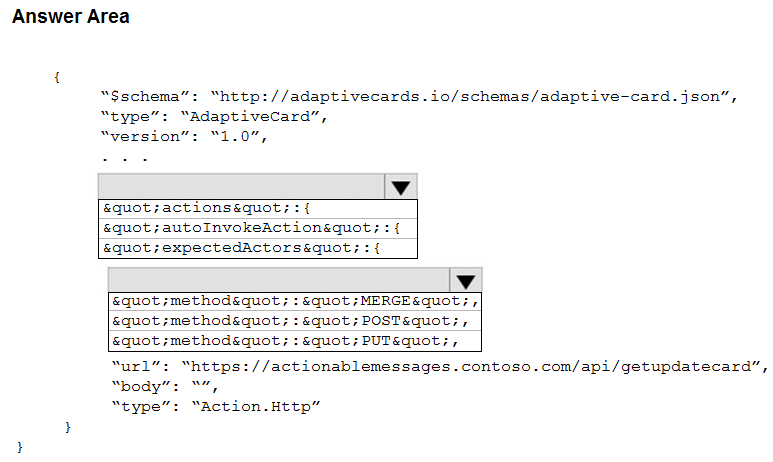The width and height of the screenshot is (773, 462).
Task: Expand the second dropdown arrow above method options
Action: pyautogui.click(x=465, y=281)
